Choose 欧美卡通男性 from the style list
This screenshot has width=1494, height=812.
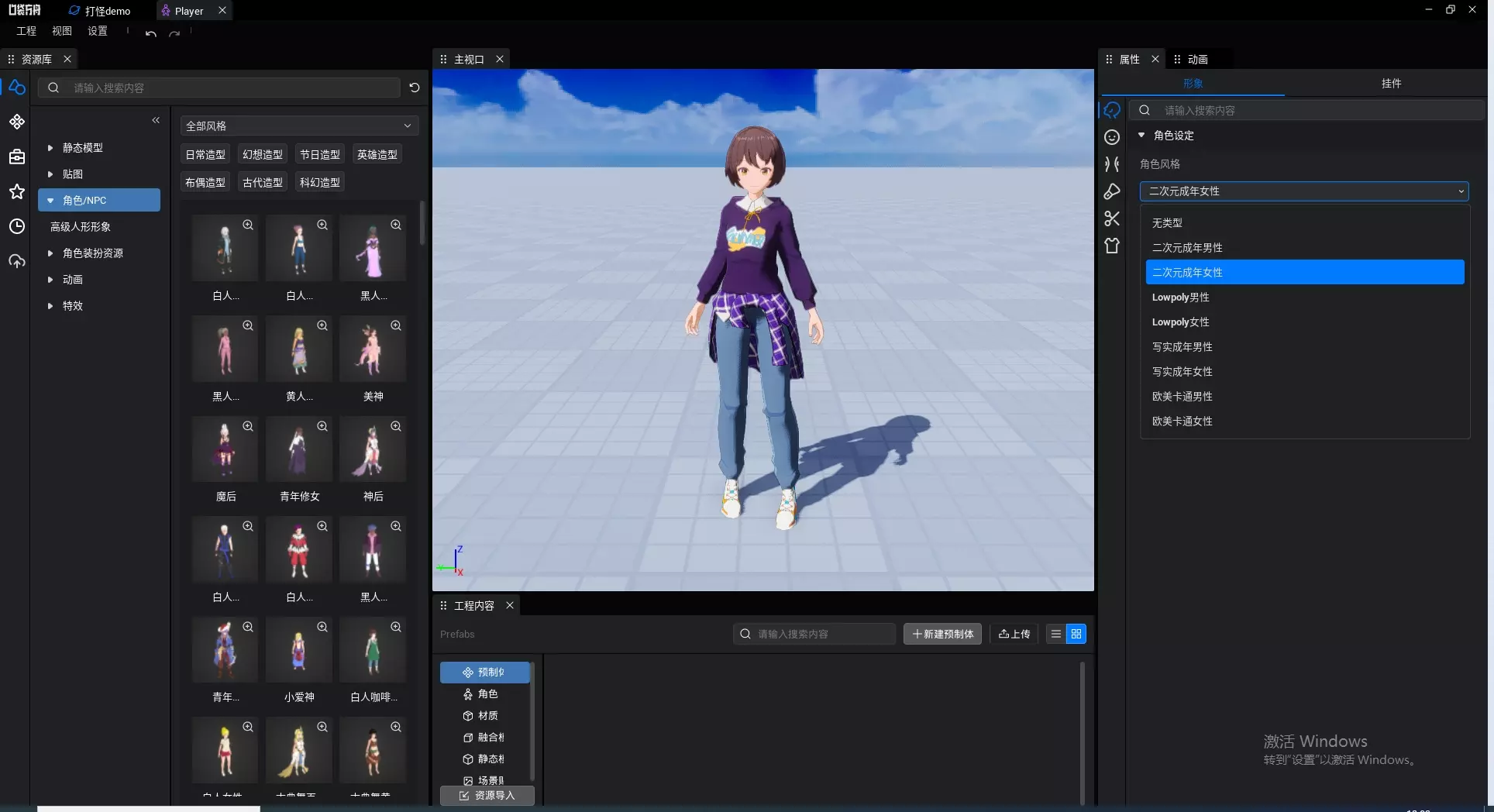[x=1305, y=396]
